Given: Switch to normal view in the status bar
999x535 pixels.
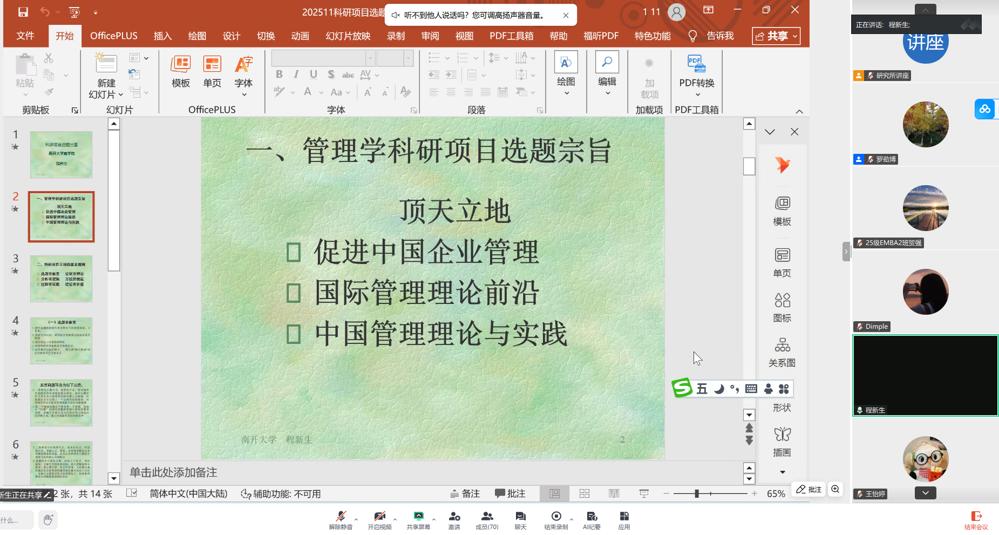Looking at the screenshot, I should 555,494.
